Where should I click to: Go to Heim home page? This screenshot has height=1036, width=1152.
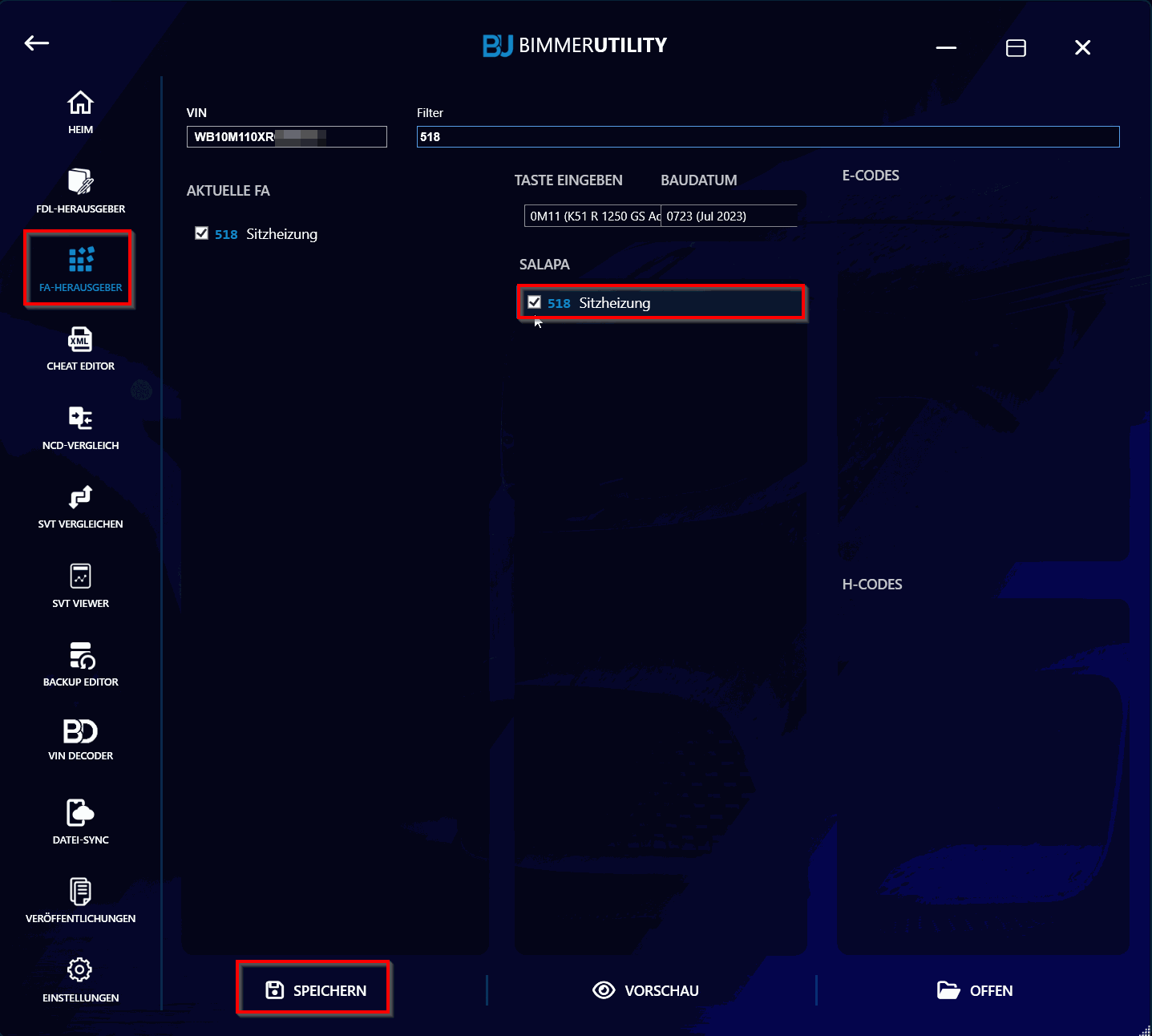coord(80,111)
